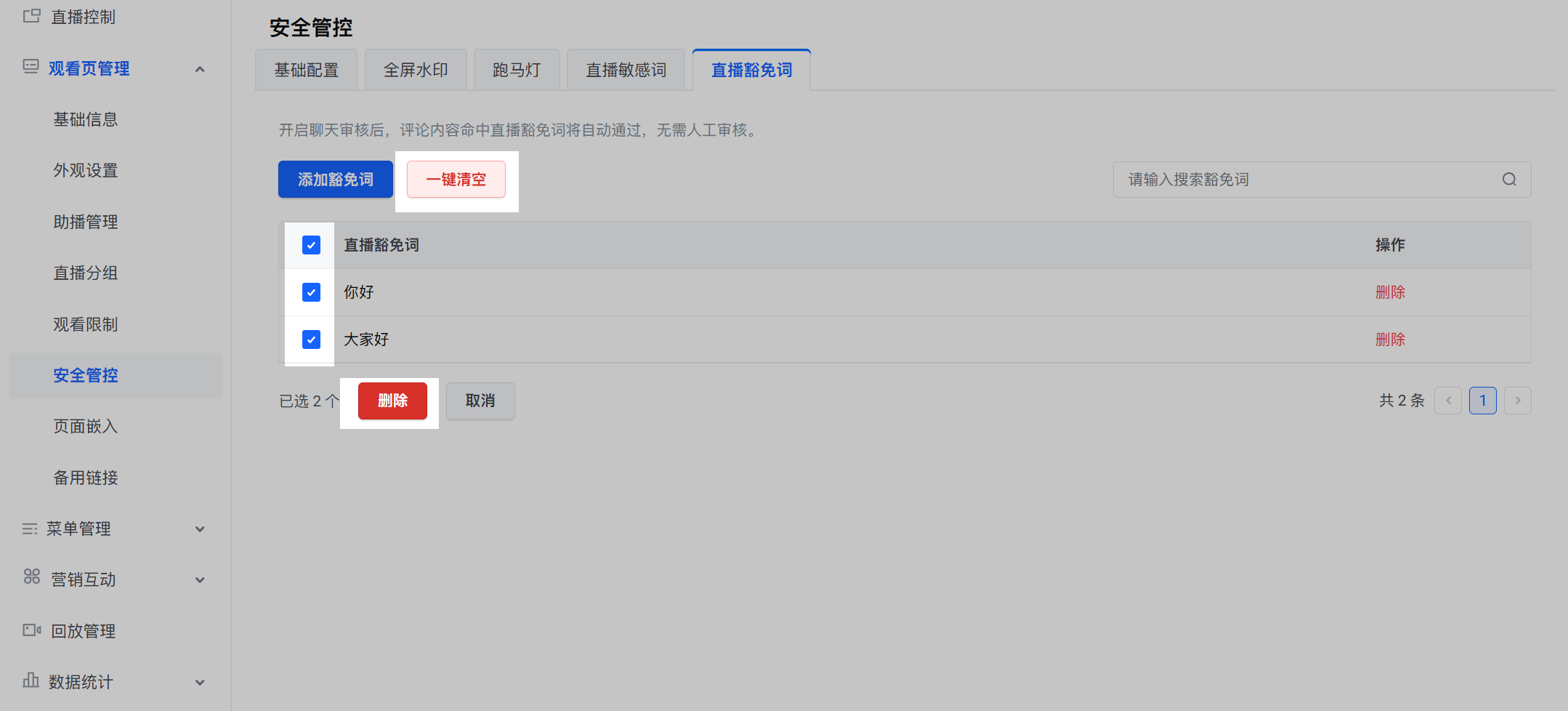Open the 直播敏感词 tab

pos(626,70)
